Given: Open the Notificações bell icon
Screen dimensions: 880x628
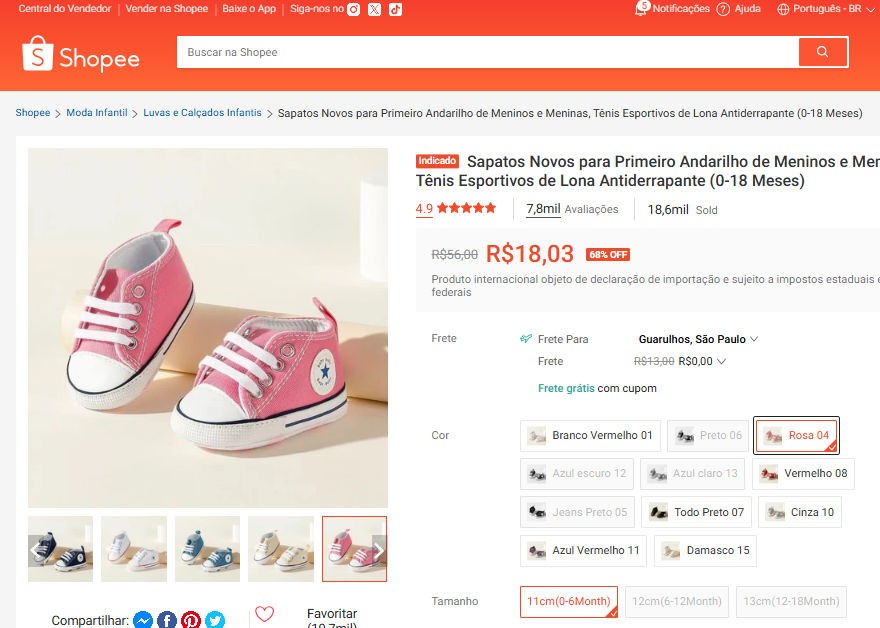Looking at the screenshot, I should 643,9.
